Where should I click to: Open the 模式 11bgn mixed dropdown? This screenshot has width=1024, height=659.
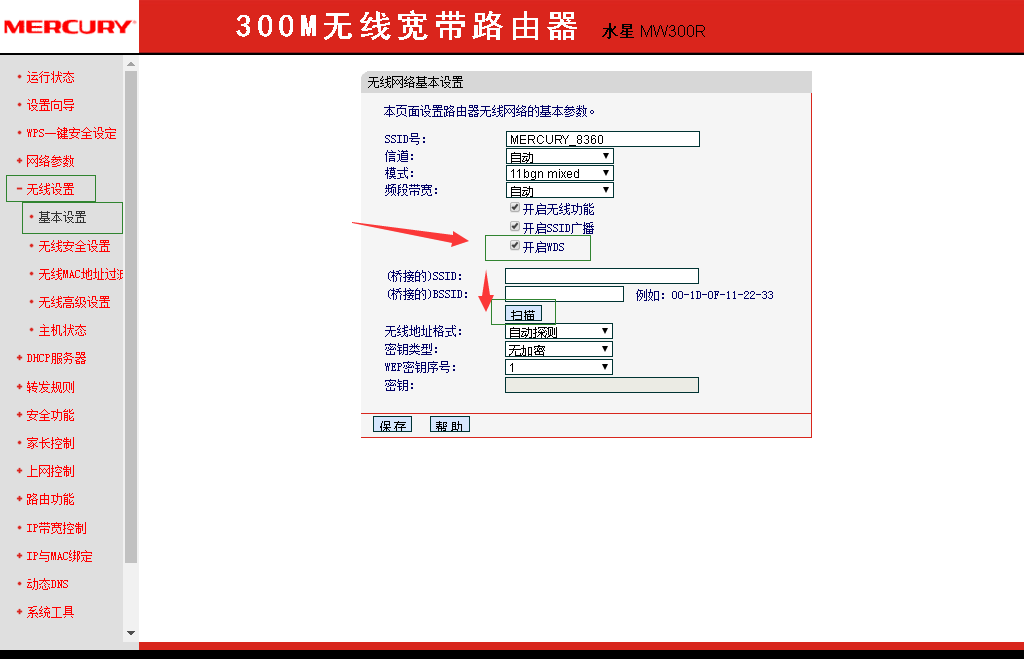pyautogui.click(x=560, y=173)
